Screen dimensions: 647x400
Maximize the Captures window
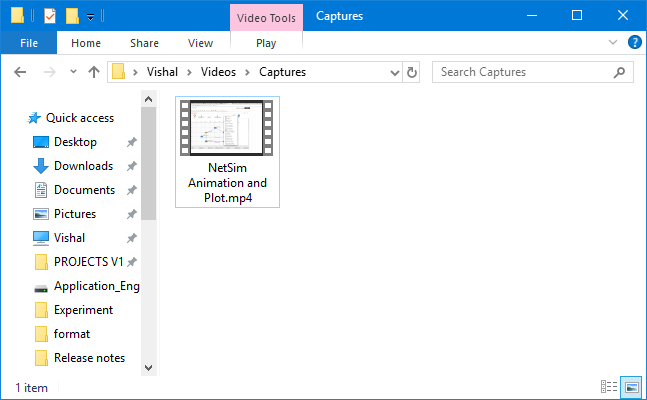click(x=577, y=16)
